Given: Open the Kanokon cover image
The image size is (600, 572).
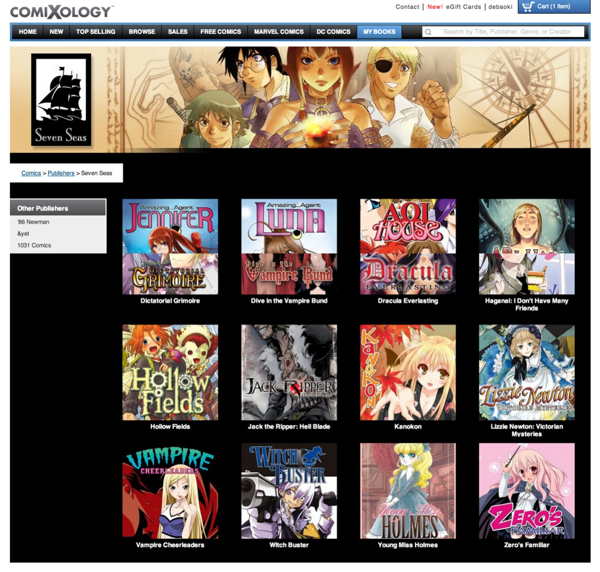Looking at the screenshot, I should pos(407,372).
